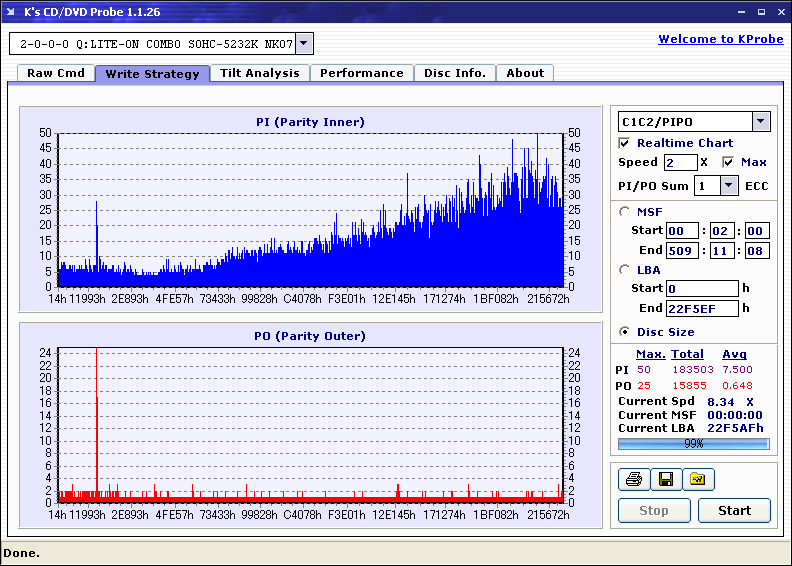Uncheck the Max speed checkbox

coord(728,163)
